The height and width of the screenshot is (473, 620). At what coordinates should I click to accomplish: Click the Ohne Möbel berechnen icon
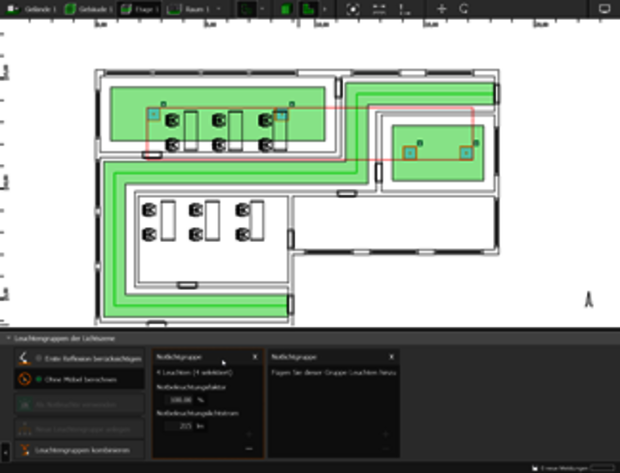click(x=24, y=379)
